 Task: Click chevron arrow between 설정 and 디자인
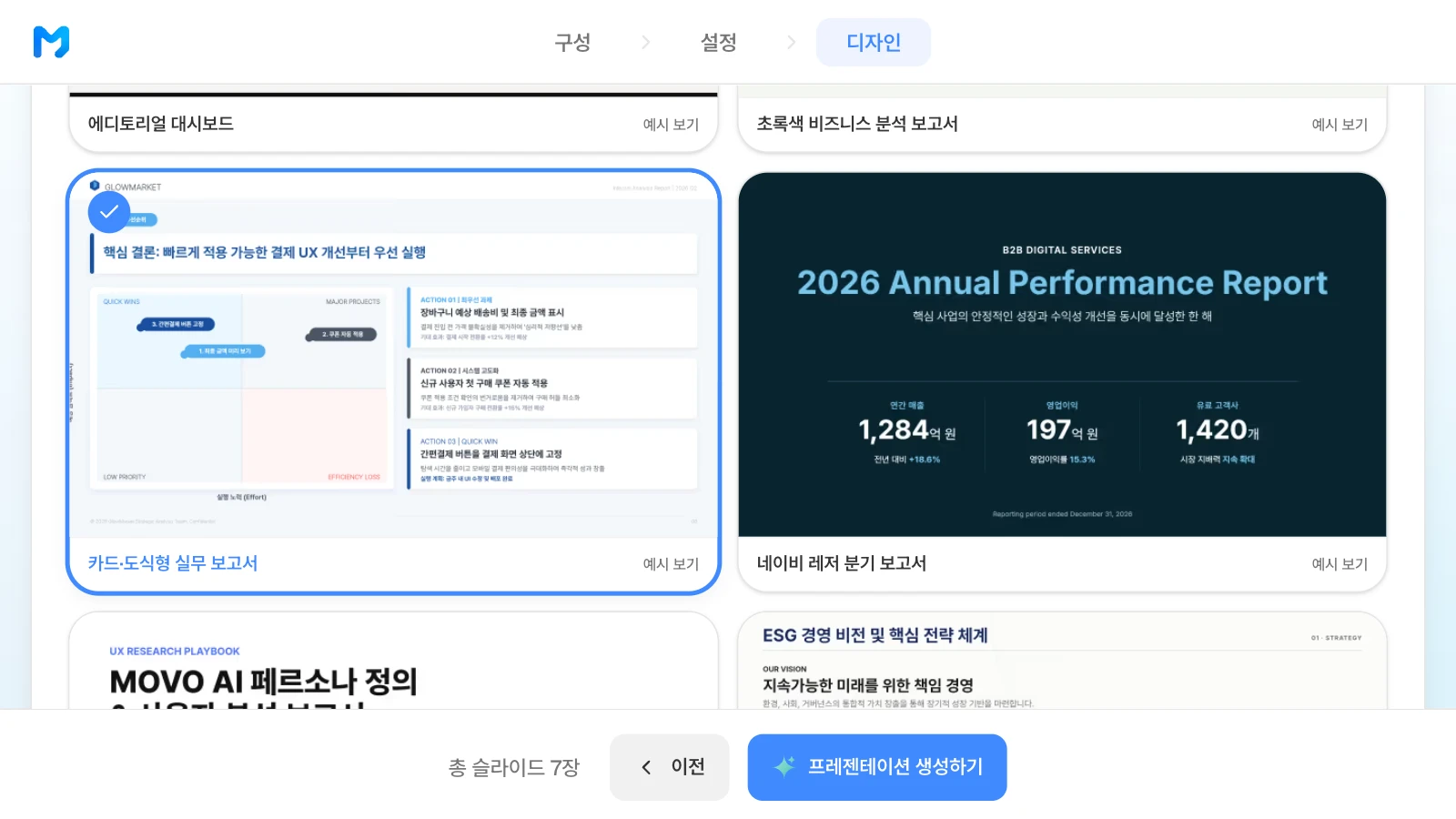(x=791, y=42)
